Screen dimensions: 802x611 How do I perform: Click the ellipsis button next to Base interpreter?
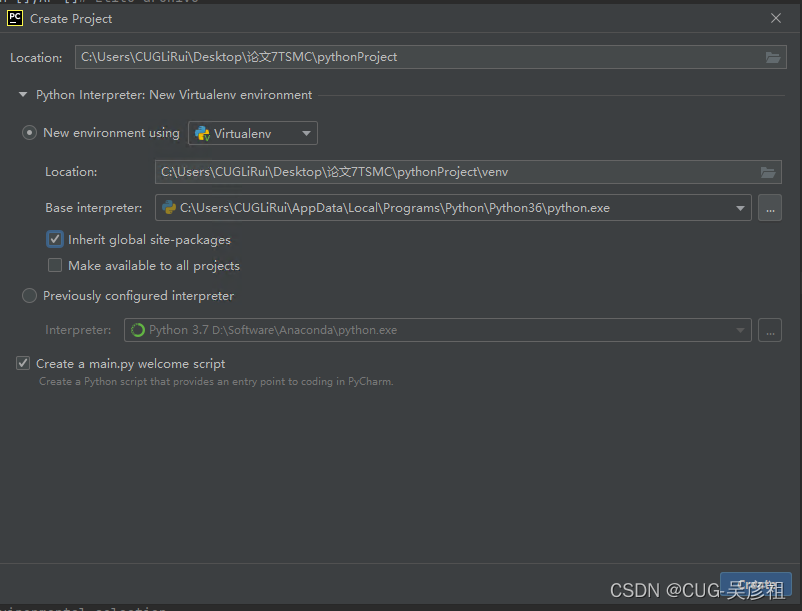770,208
